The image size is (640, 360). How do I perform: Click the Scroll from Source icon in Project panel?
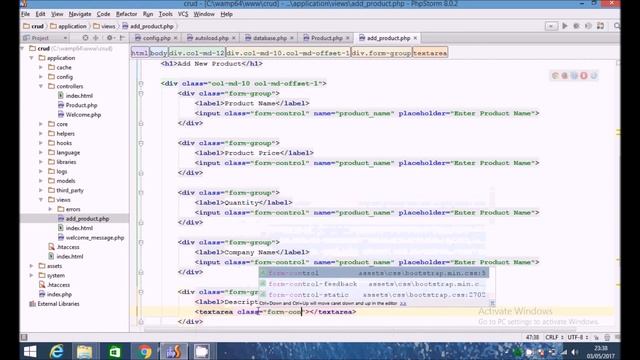[x=85, y=38]
